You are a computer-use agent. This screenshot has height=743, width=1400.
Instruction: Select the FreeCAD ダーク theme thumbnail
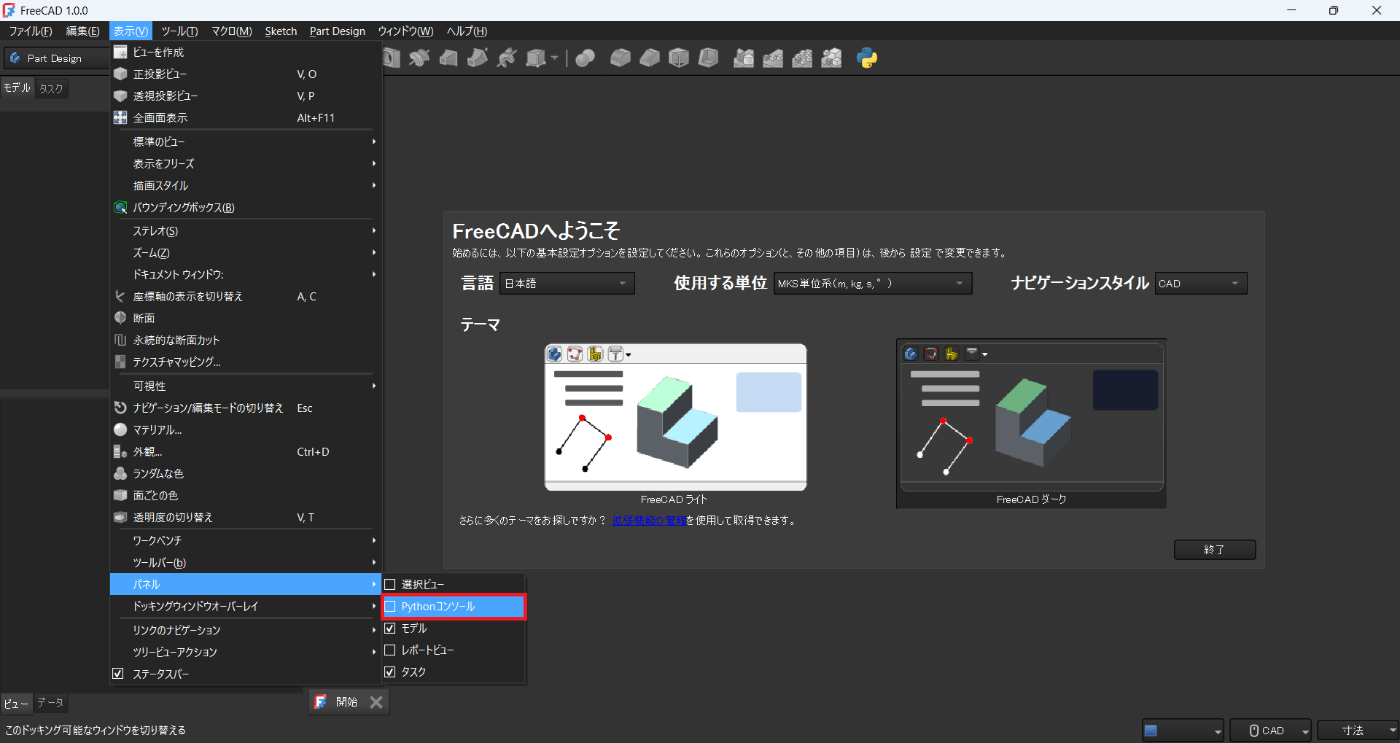coord(1031,416)
